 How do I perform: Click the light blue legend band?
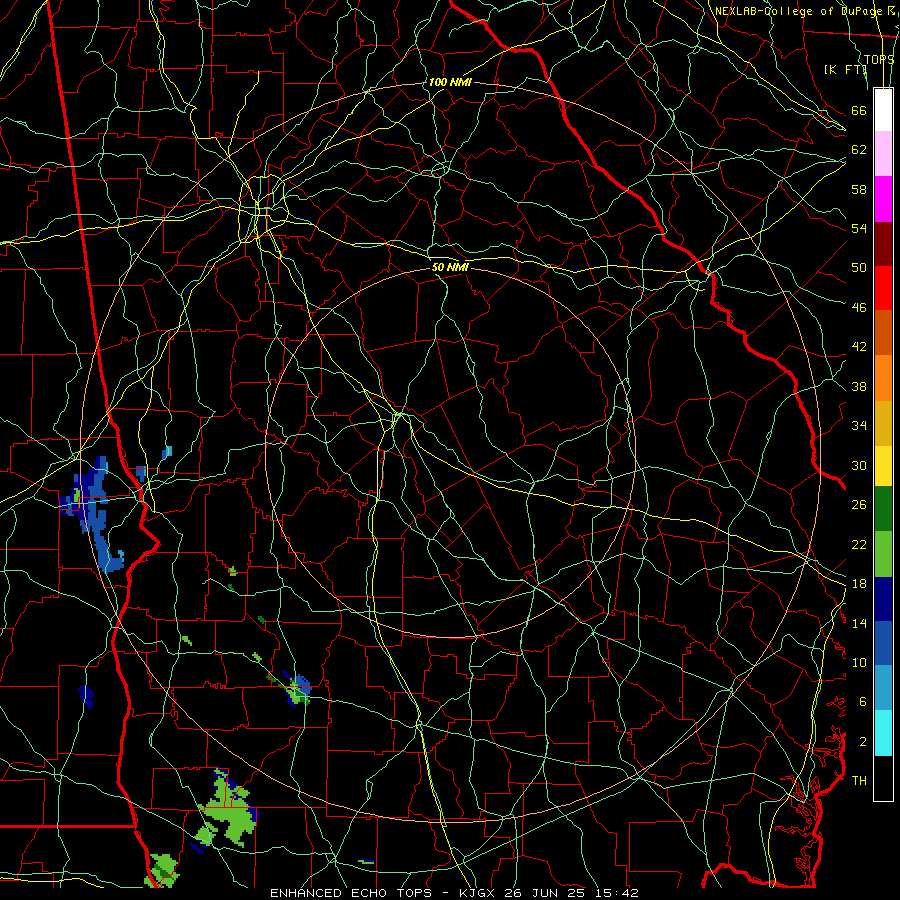883,688
